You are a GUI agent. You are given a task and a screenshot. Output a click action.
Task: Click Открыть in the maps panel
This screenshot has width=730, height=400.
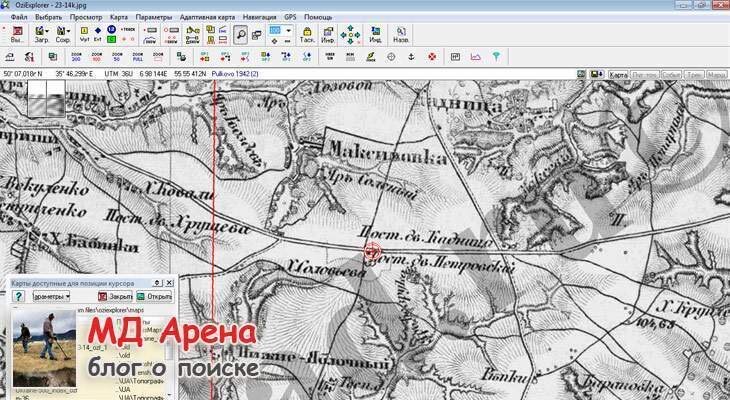click(154, 296)
